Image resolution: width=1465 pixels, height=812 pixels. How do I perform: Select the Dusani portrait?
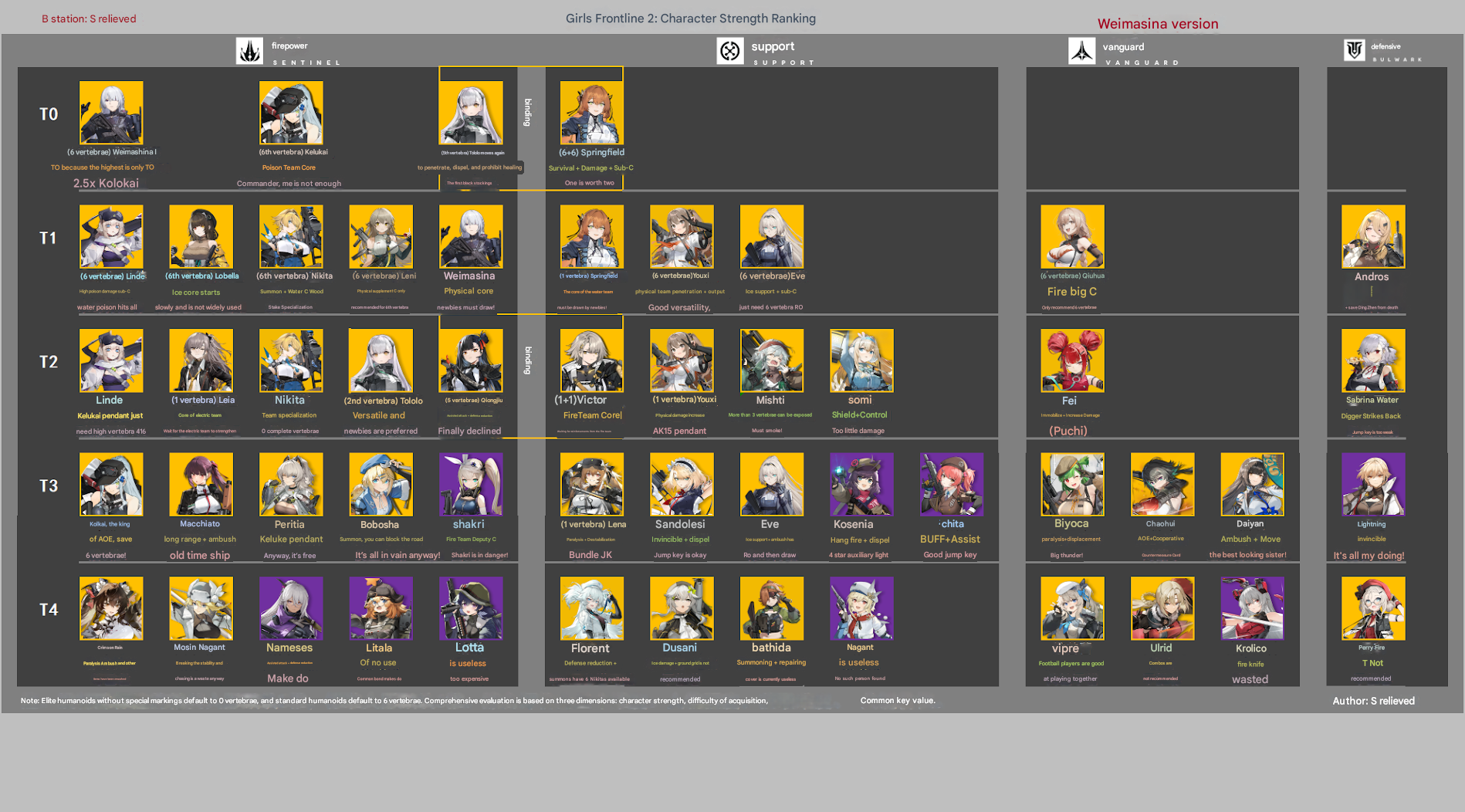tap(682, 608)
